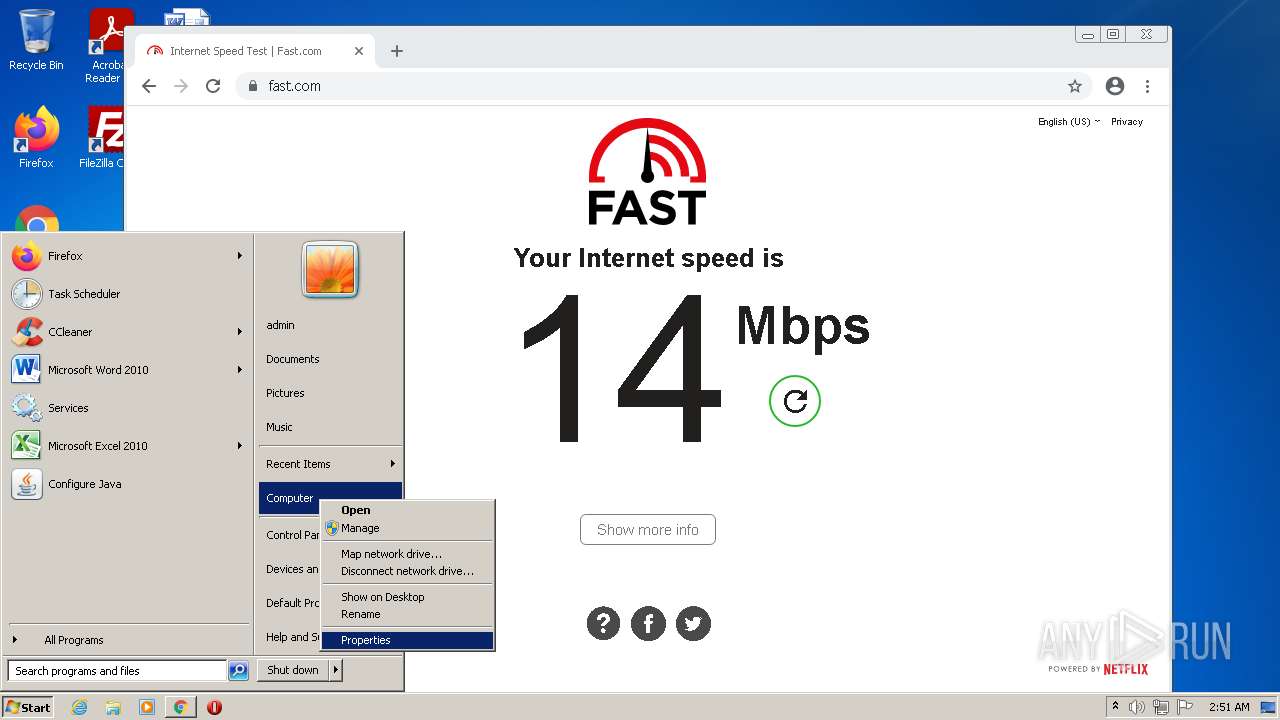The width and height of the screenshot is (1280, 720).
Task: Open the Shut down options arrow
Action: click(x=336, y=670)
